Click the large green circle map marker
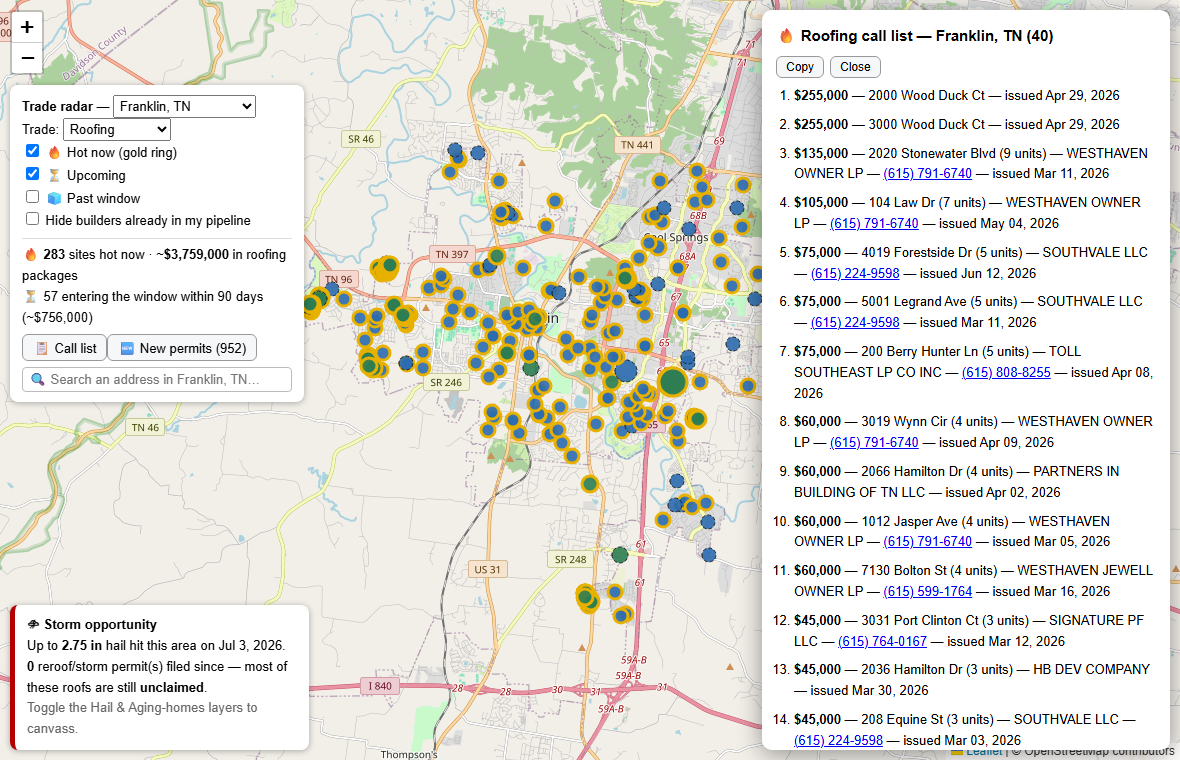 point(673,382)
